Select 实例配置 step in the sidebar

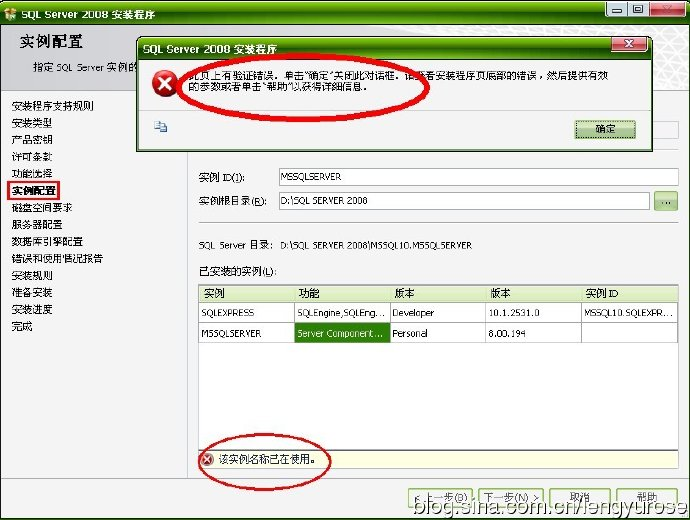pyautogui.click(x=33, y=190)
